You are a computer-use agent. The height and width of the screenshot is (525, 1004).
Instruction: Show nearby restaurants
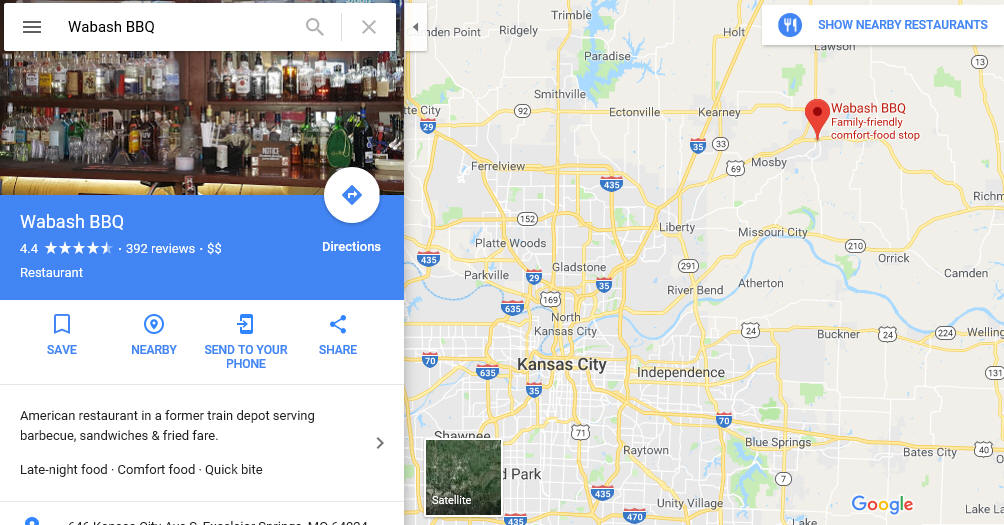(x=883, y=25)
